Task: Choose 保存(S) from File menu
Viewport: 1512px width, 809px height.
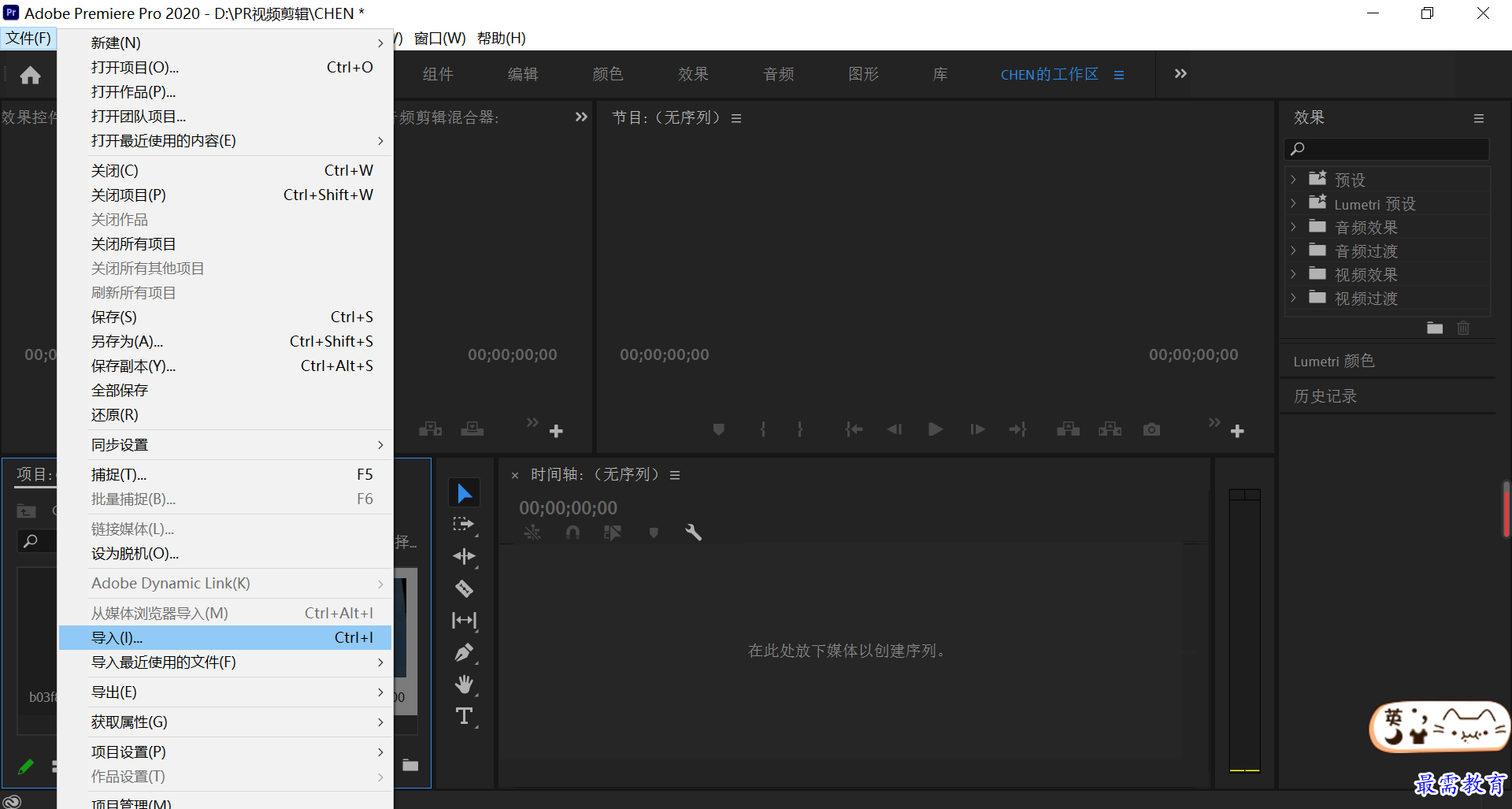Action: point(225,317)
